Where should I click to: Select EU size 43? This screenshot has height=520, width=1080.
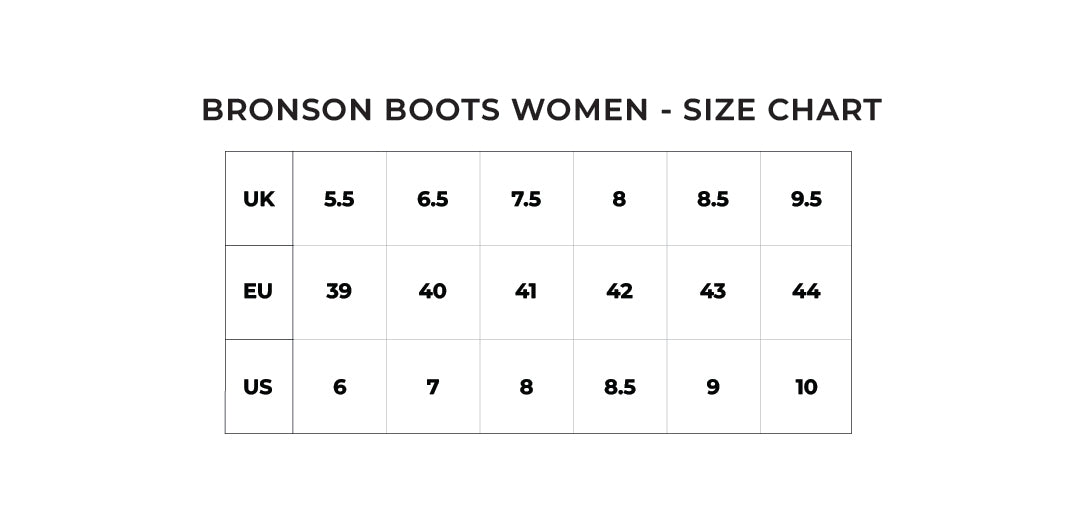(713, 292)
